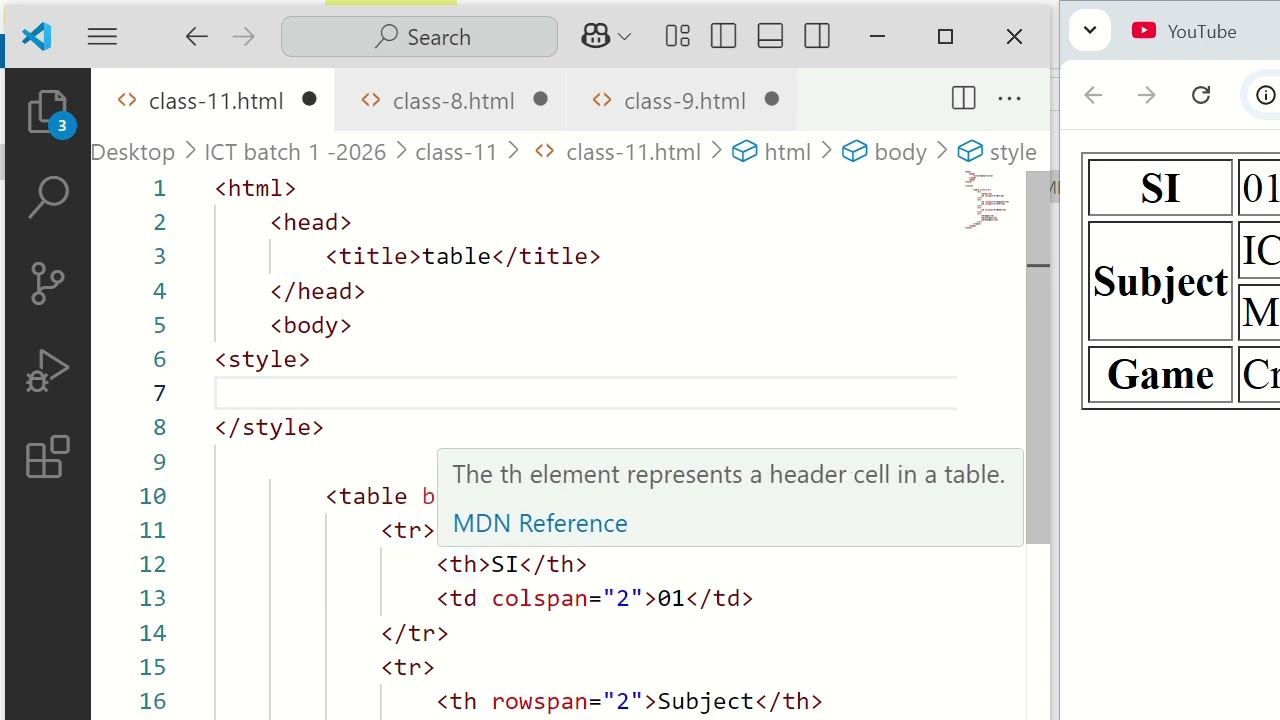The height and width of the screenshot is (720, 1280).
Task: Close class-11.html via its unsaved dot
Action: coord(309,99)
